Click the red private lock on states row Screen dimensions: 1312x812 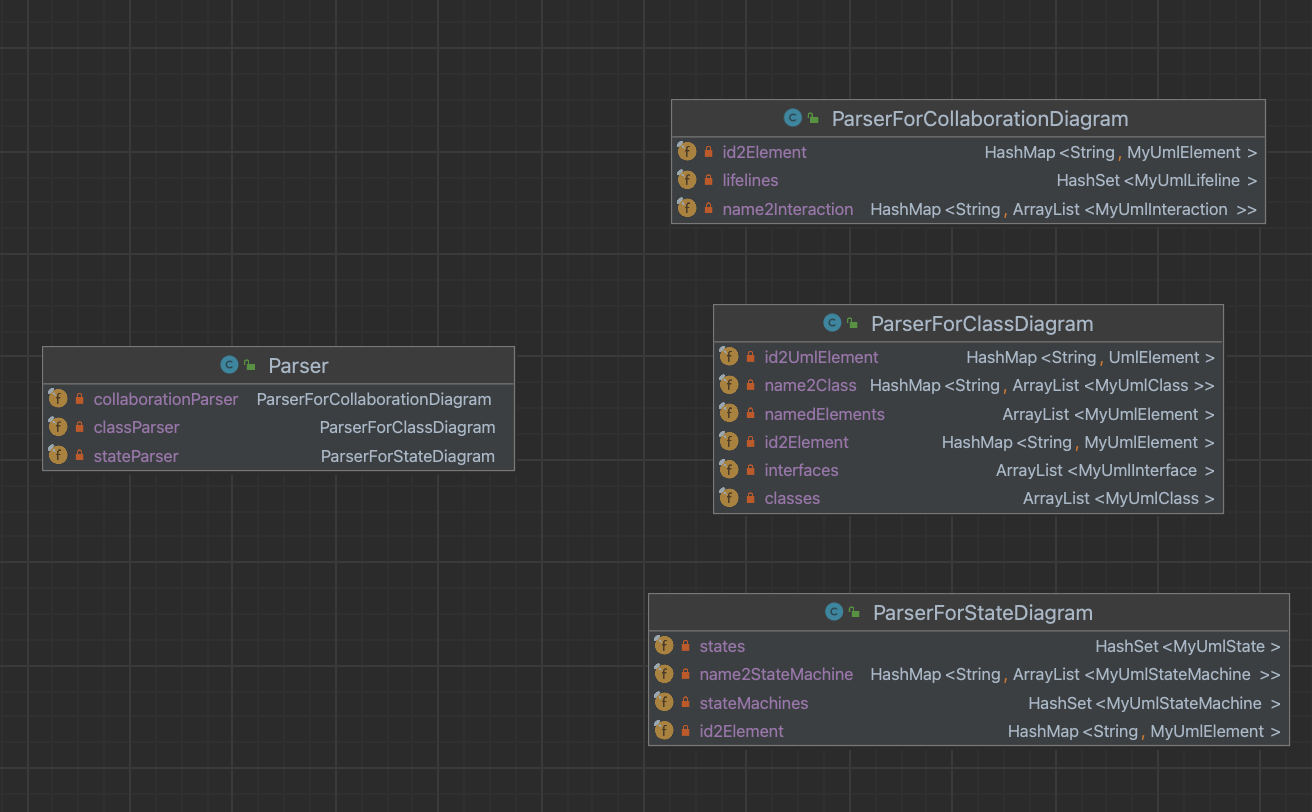tap(686, 646)
